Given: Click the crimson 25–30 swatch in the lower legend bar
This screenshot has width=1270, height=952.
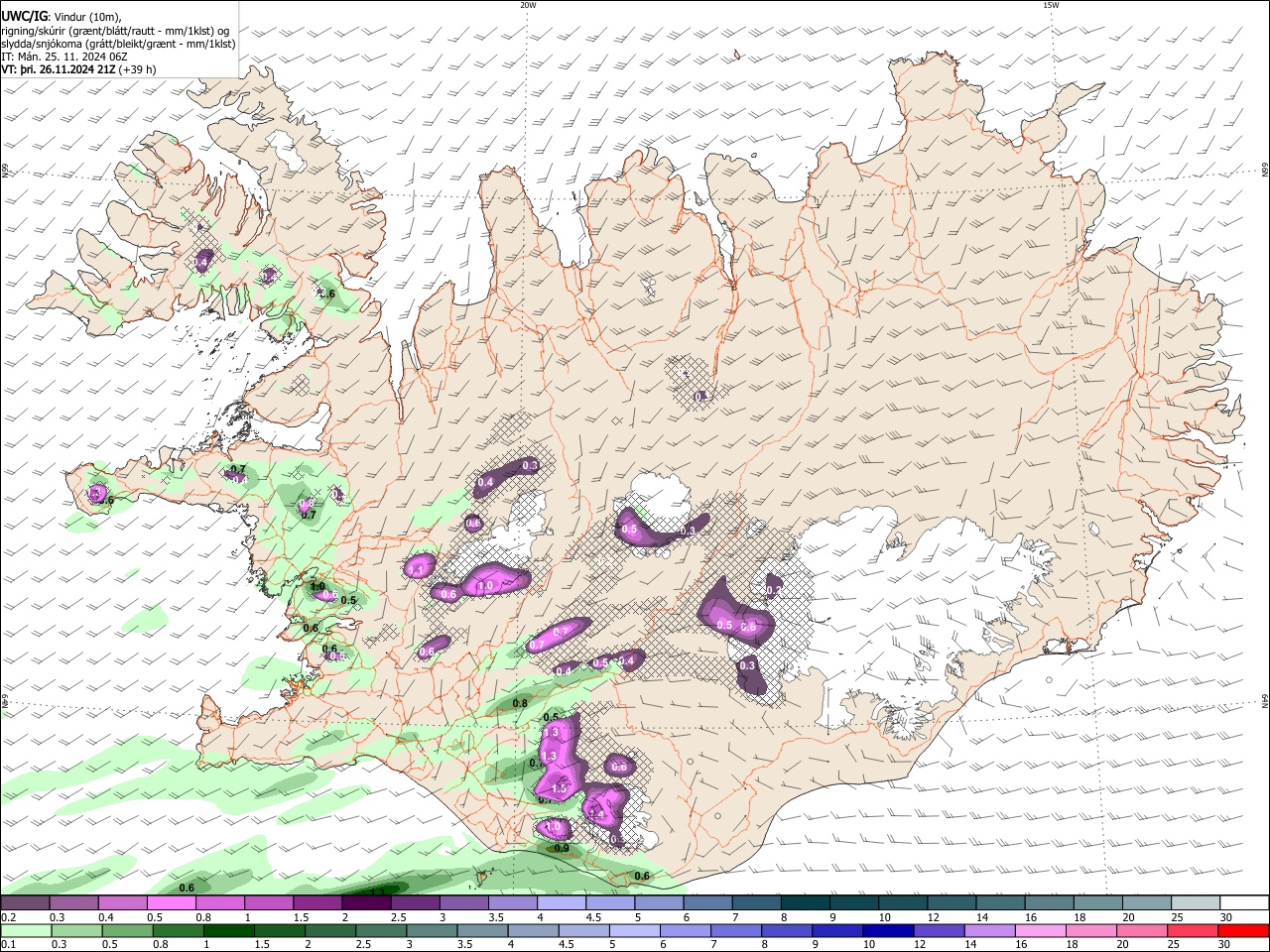Looking at the screenshot, I should pos(1191,930).
